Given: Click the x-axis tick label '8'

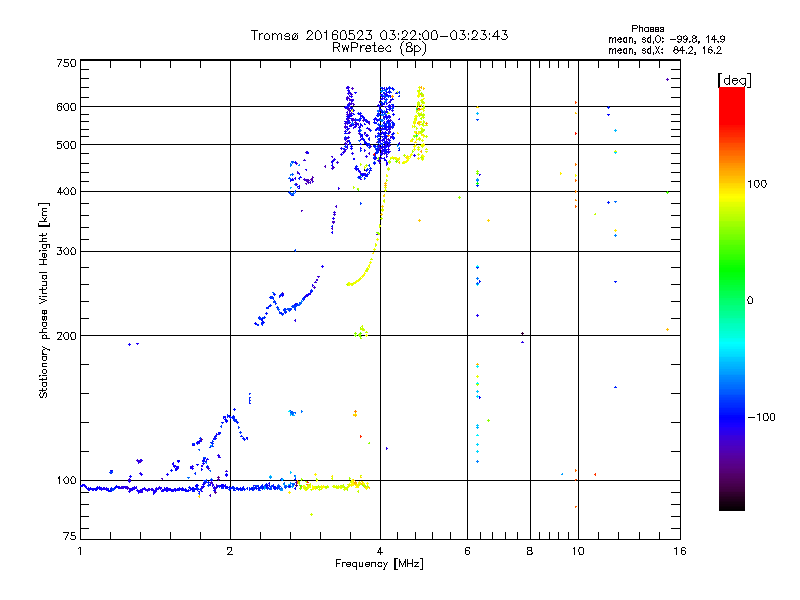Looking at the screenshot, I should 530,551.
